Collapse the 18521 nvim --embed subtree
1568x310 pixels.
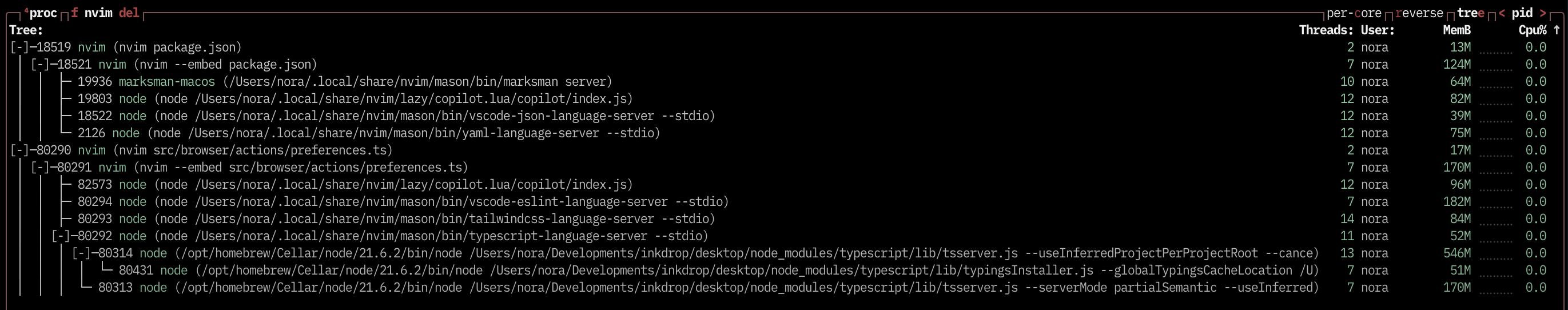pos(39,65)
